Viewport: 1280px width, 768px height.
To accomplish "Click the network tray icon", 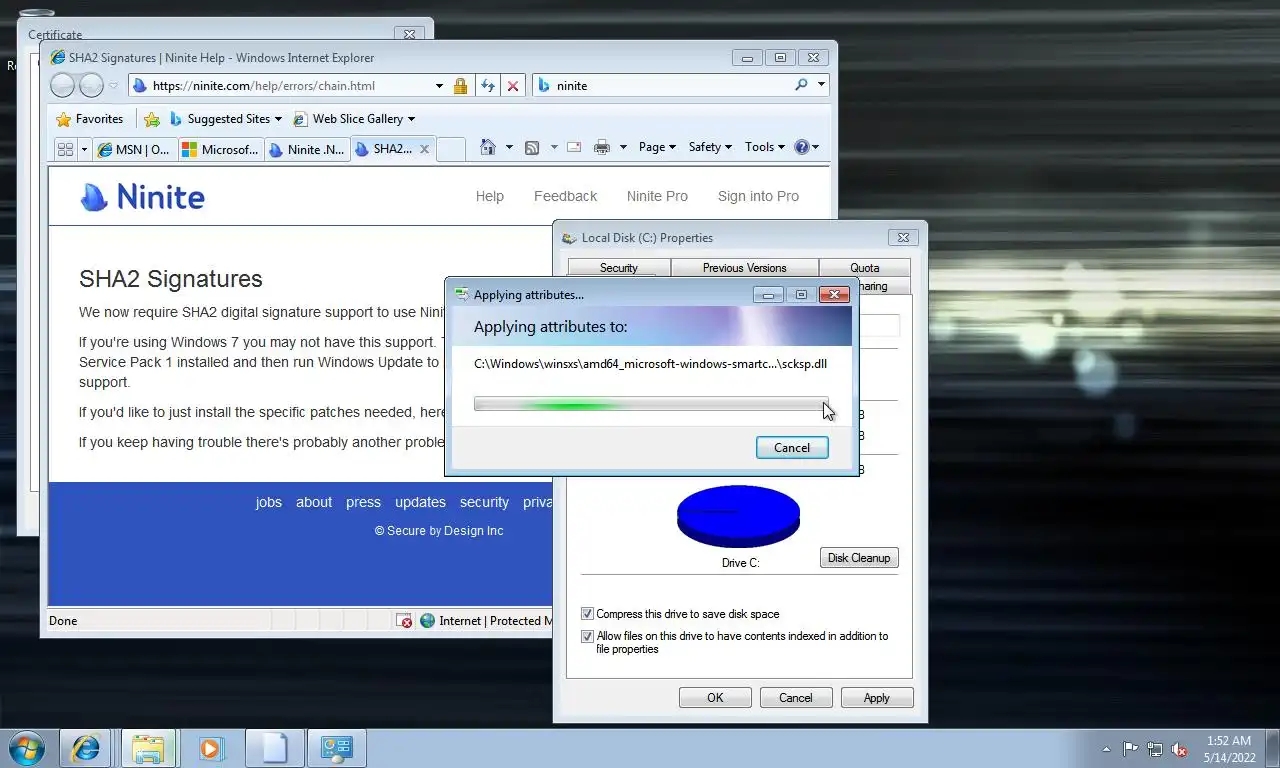I will 1155,748.
